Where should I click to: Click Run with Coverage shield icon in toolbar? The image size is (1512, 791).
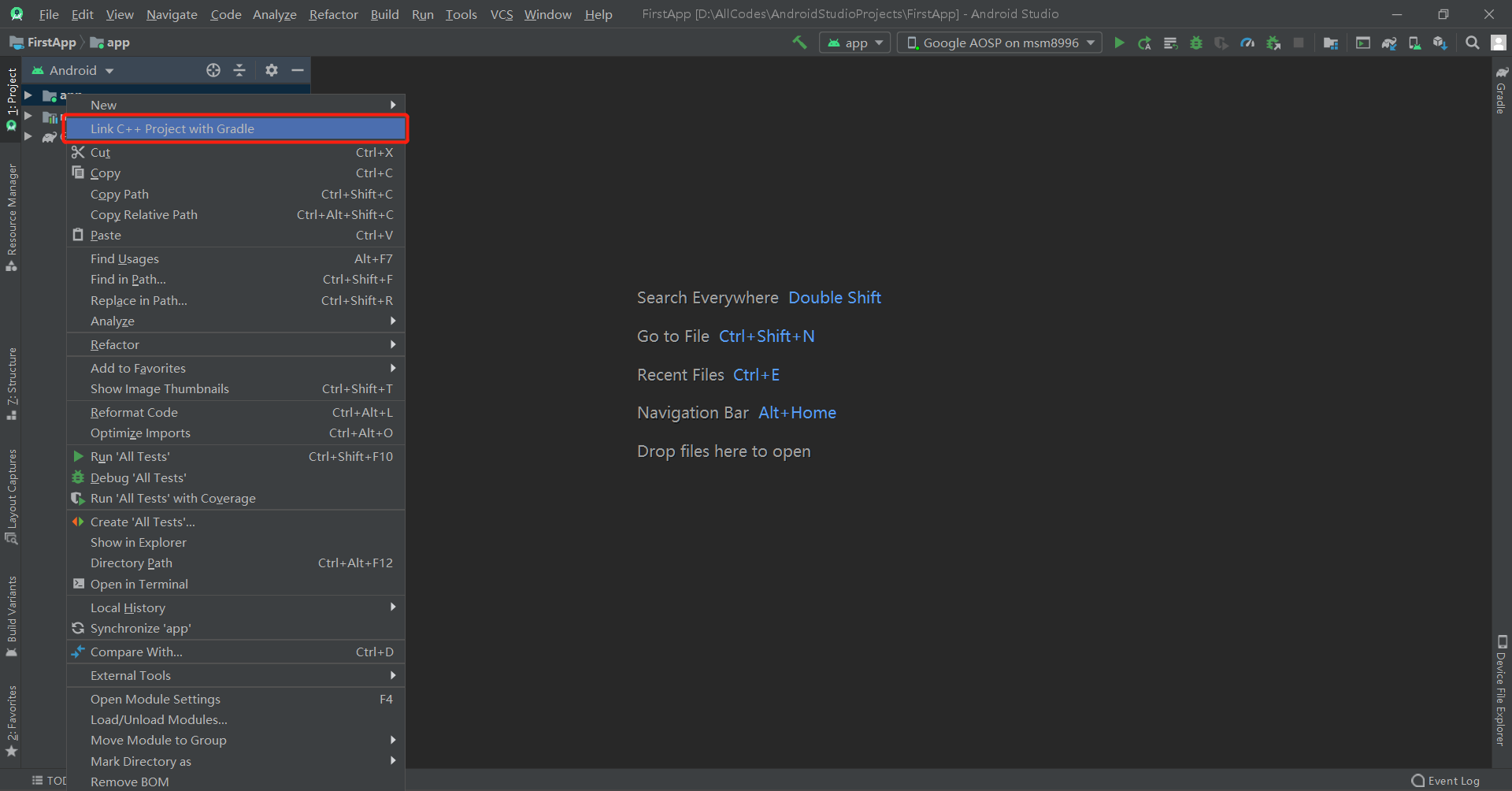point(1221,43)
